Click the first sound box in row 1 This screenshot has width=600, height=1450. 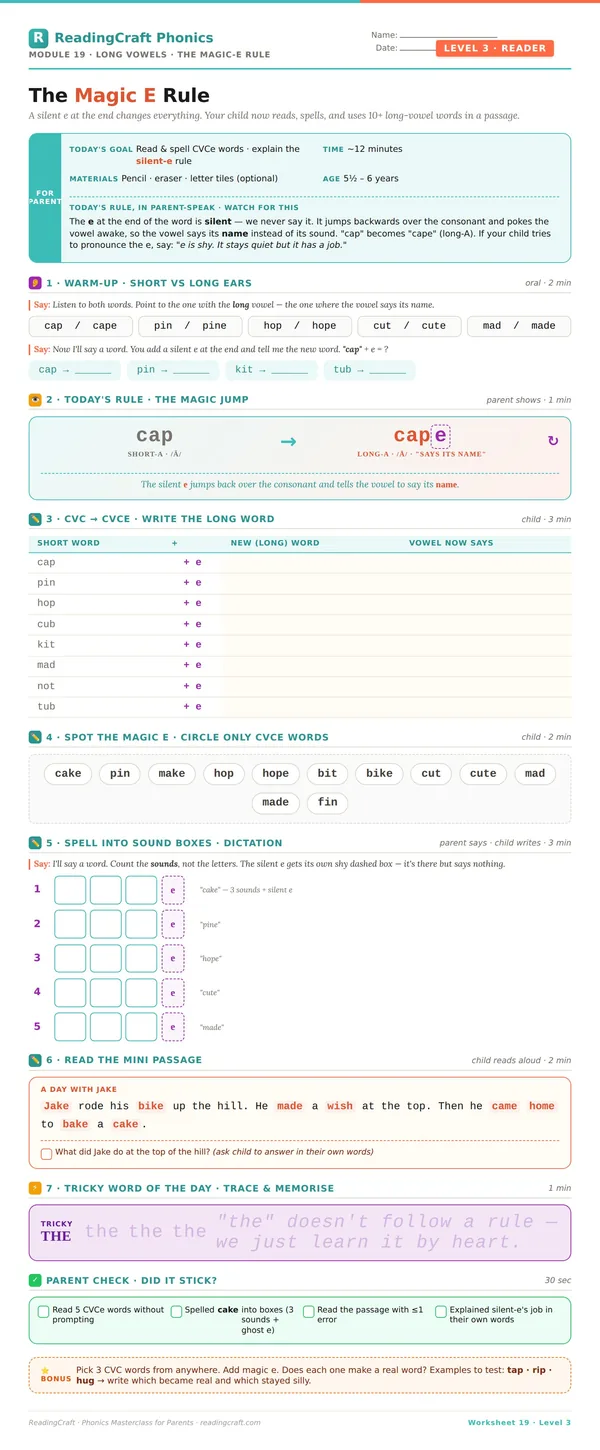pos(70,890)
